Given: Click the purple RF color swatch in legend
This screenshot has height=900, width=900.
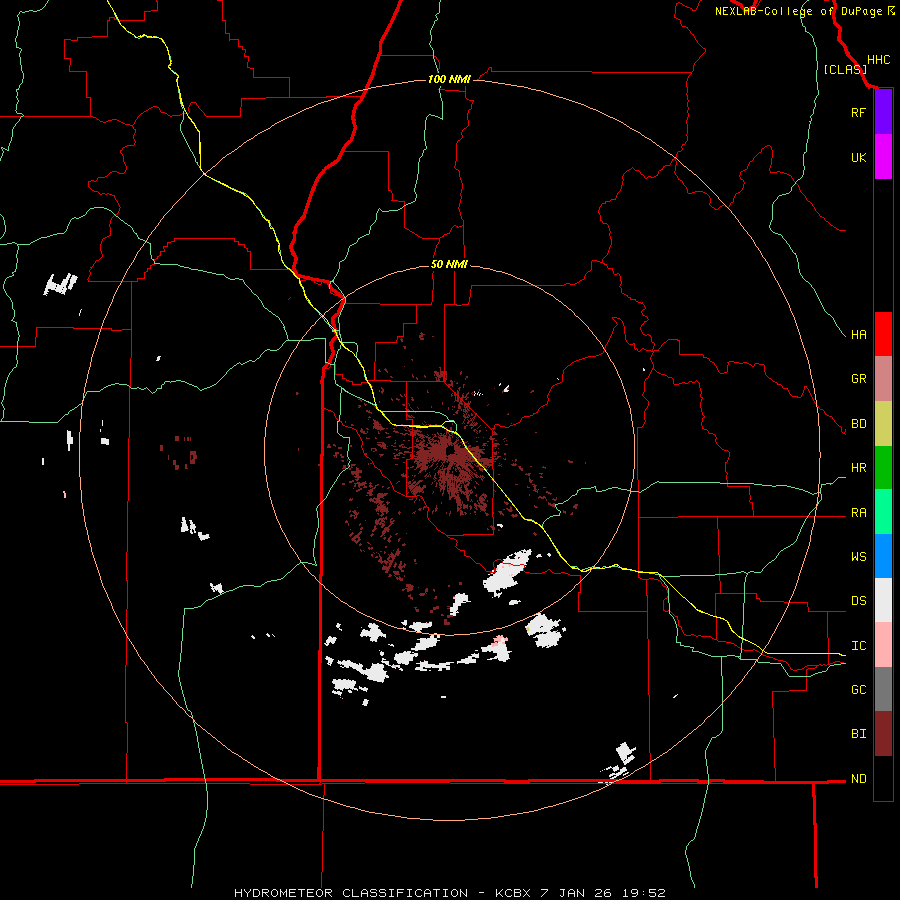Looking at the screenshot, I should [883, 112].
